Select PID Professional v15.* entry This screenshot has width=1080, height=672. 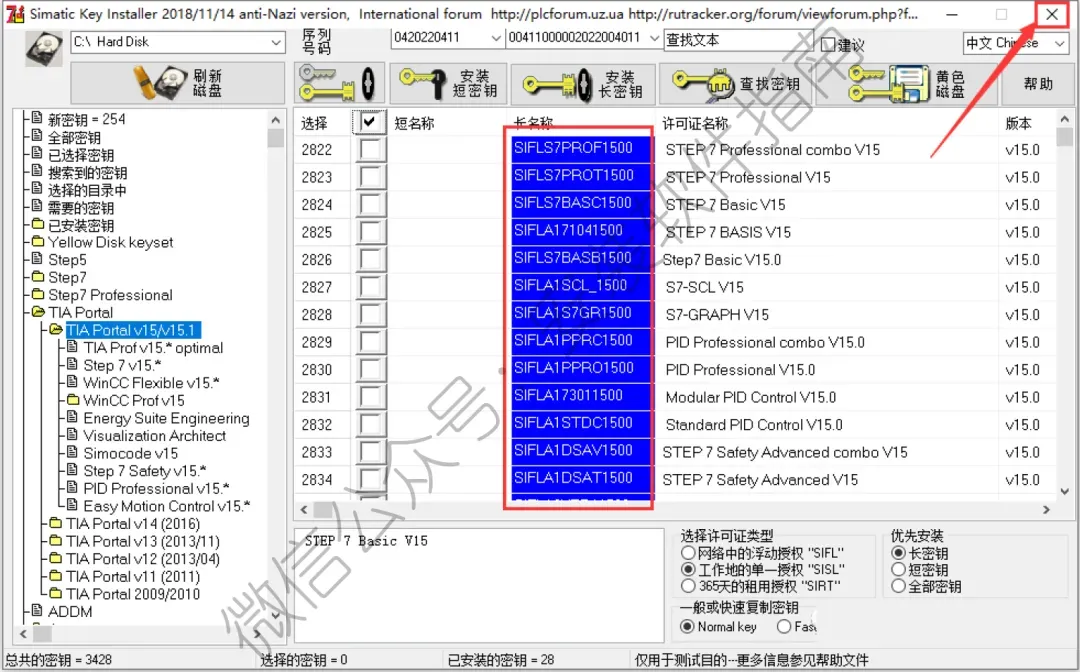click(156, 489)
